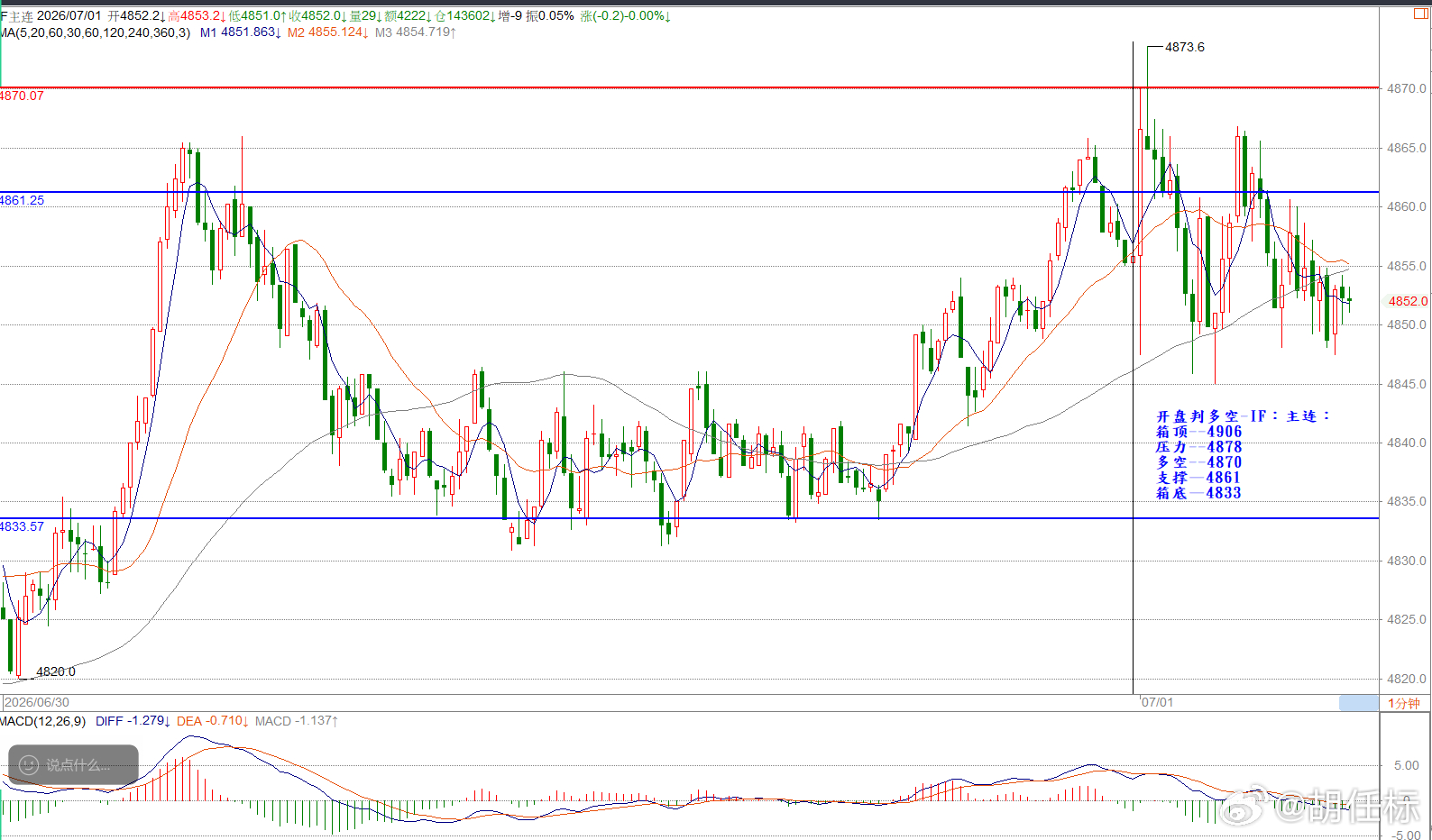Click the 4870.0 price axis label
The image size is (1432, 840).
(1407, 88)
